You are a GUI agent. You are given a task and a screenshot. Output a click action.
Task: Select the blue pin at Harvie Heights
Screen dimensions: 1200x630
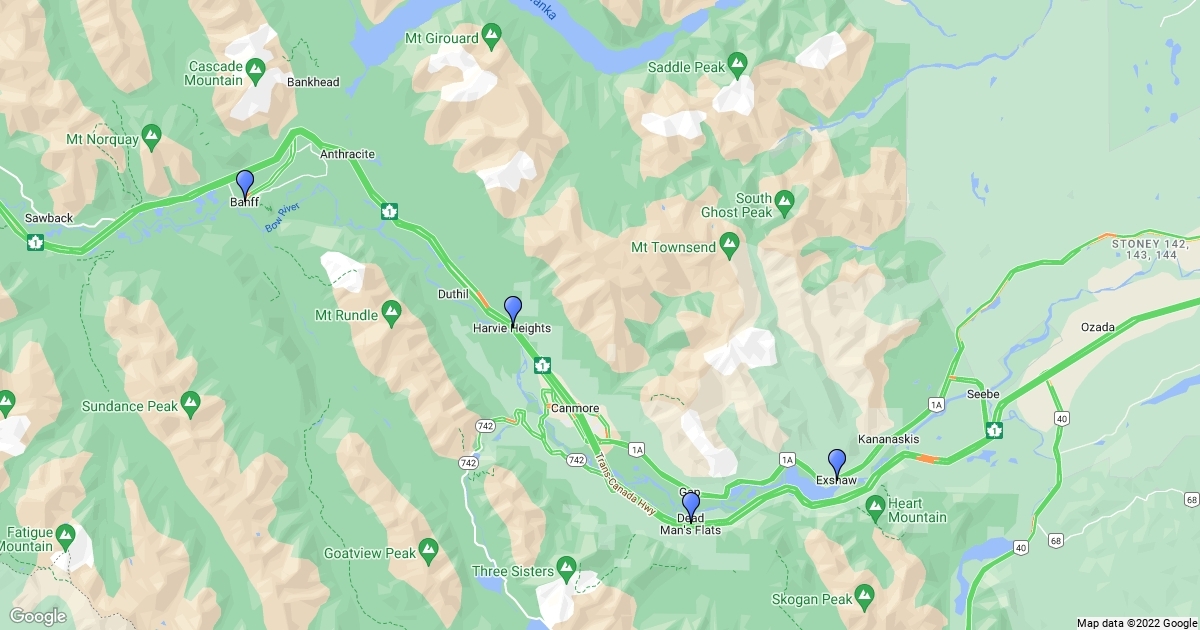pos(513,311)
